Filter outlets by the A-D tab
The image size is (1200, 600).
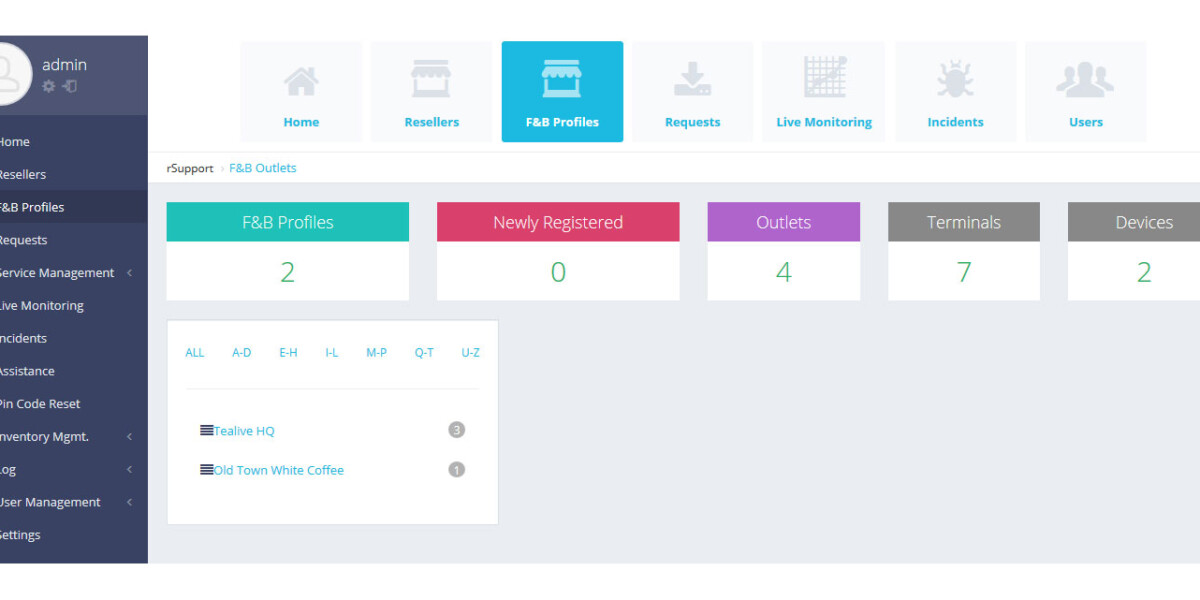coord(242,353)
